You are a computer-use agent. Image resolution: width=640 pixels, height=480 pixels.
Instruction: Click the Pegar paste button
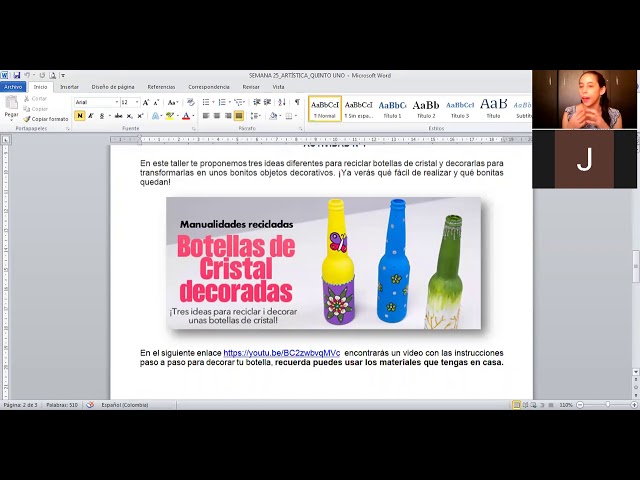[x=11, y=108]
